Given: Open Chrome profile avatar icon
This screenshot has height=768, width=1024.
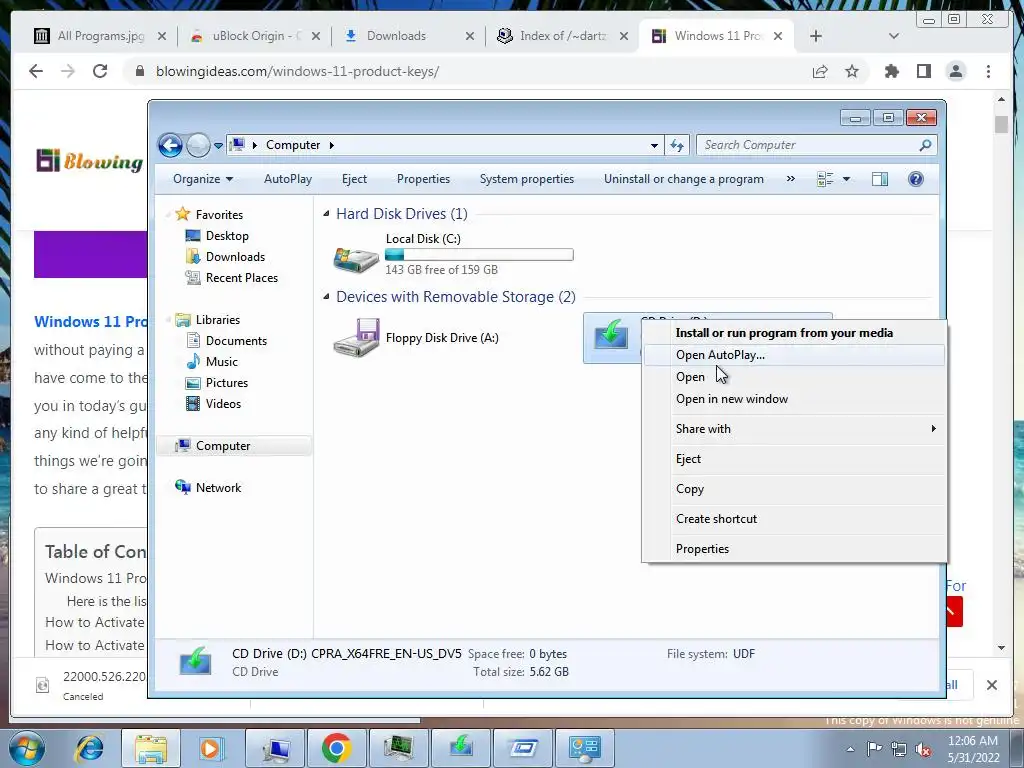Looking at the screenshot, I should pos(956,71).
